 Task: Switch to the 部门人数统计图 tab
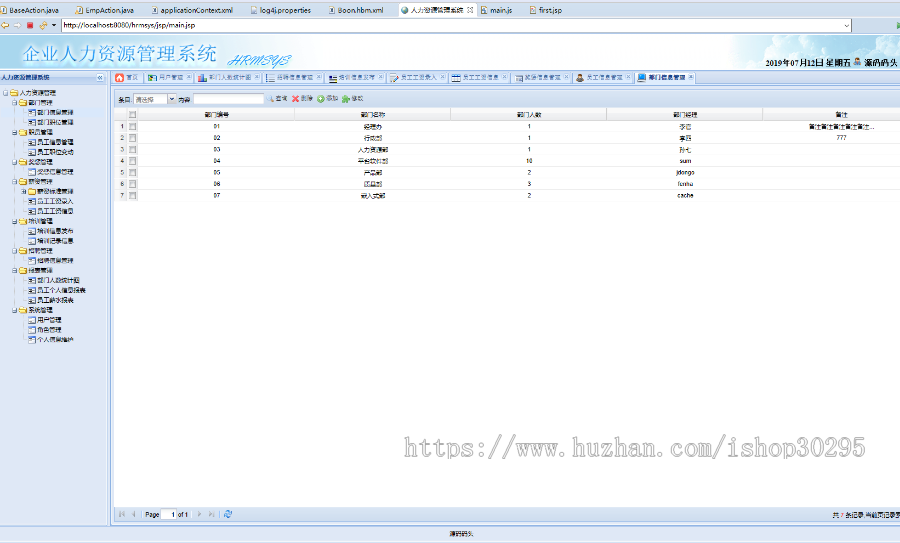(x=228, y=77)
